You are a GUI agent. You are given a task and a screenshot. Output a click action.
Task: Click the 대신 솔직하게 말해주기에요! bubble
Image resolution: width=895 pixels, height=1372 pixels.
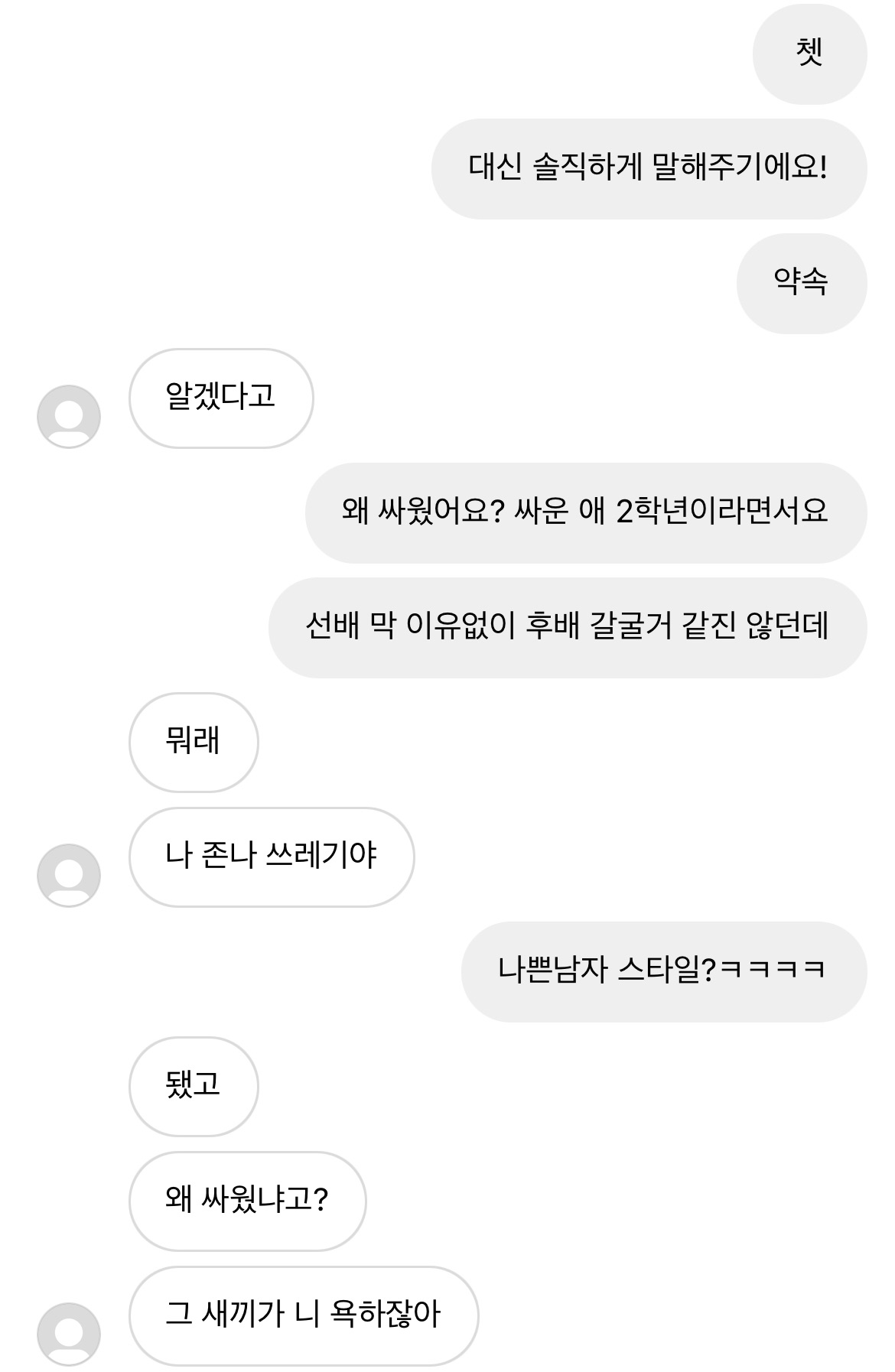(649, 168)
